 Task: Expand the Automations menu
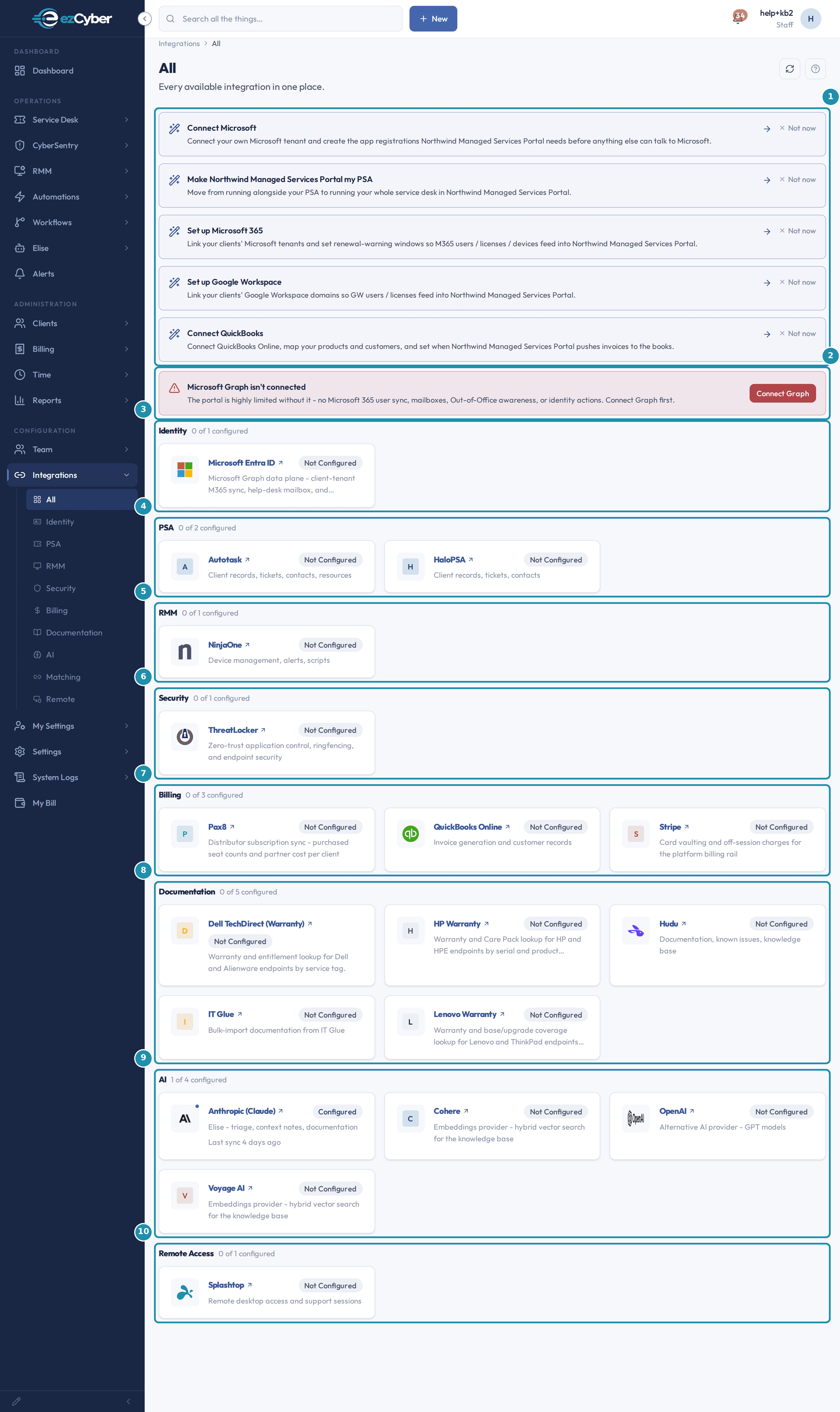coord(72,196)
